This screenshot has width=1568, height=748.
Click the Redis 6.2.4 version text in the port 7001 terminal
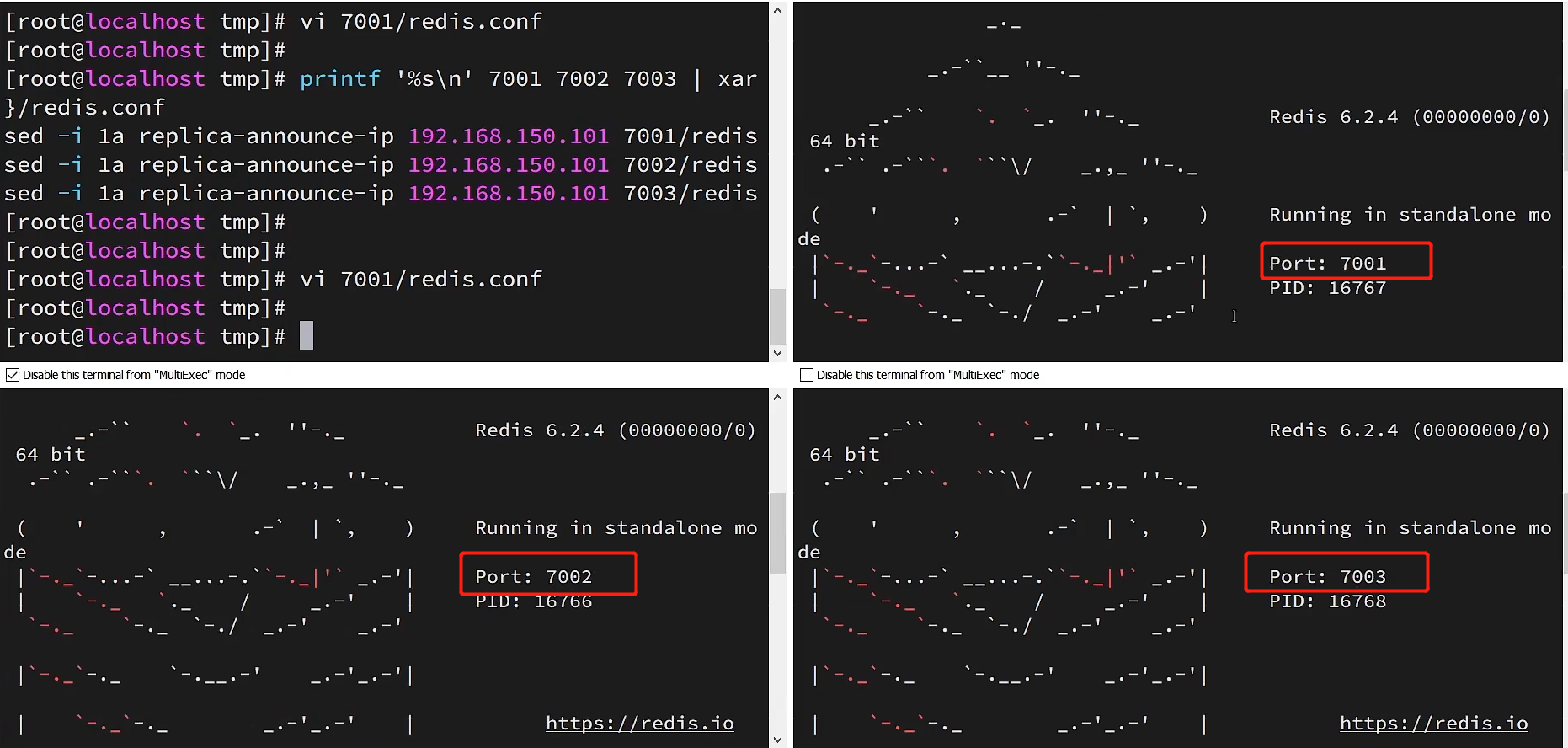click(1410, 116)
